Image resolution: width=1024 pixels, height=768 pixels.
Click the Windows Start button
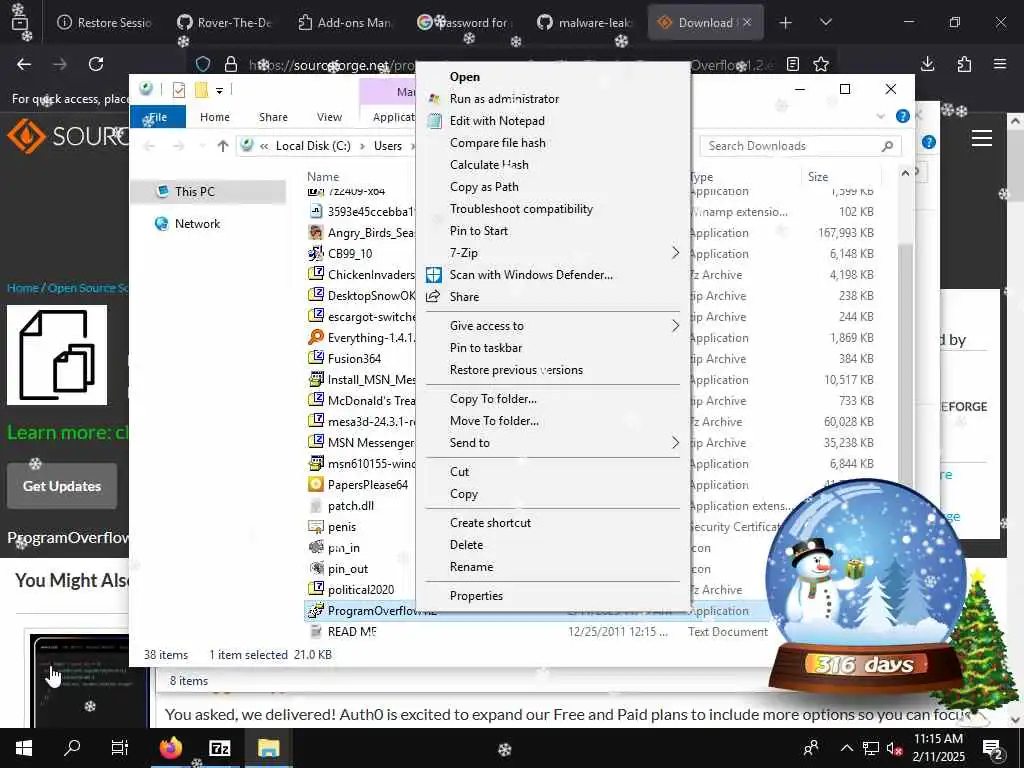(x=24, y=748)
